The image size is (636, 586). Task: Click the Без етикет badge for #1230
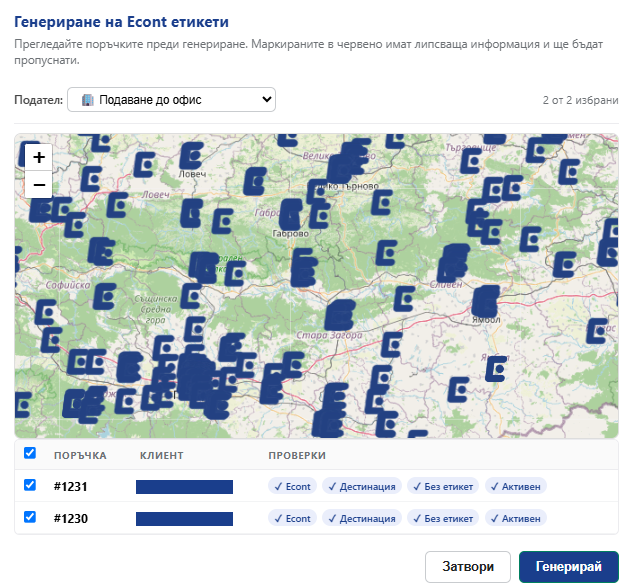click(x=443, y=518)
